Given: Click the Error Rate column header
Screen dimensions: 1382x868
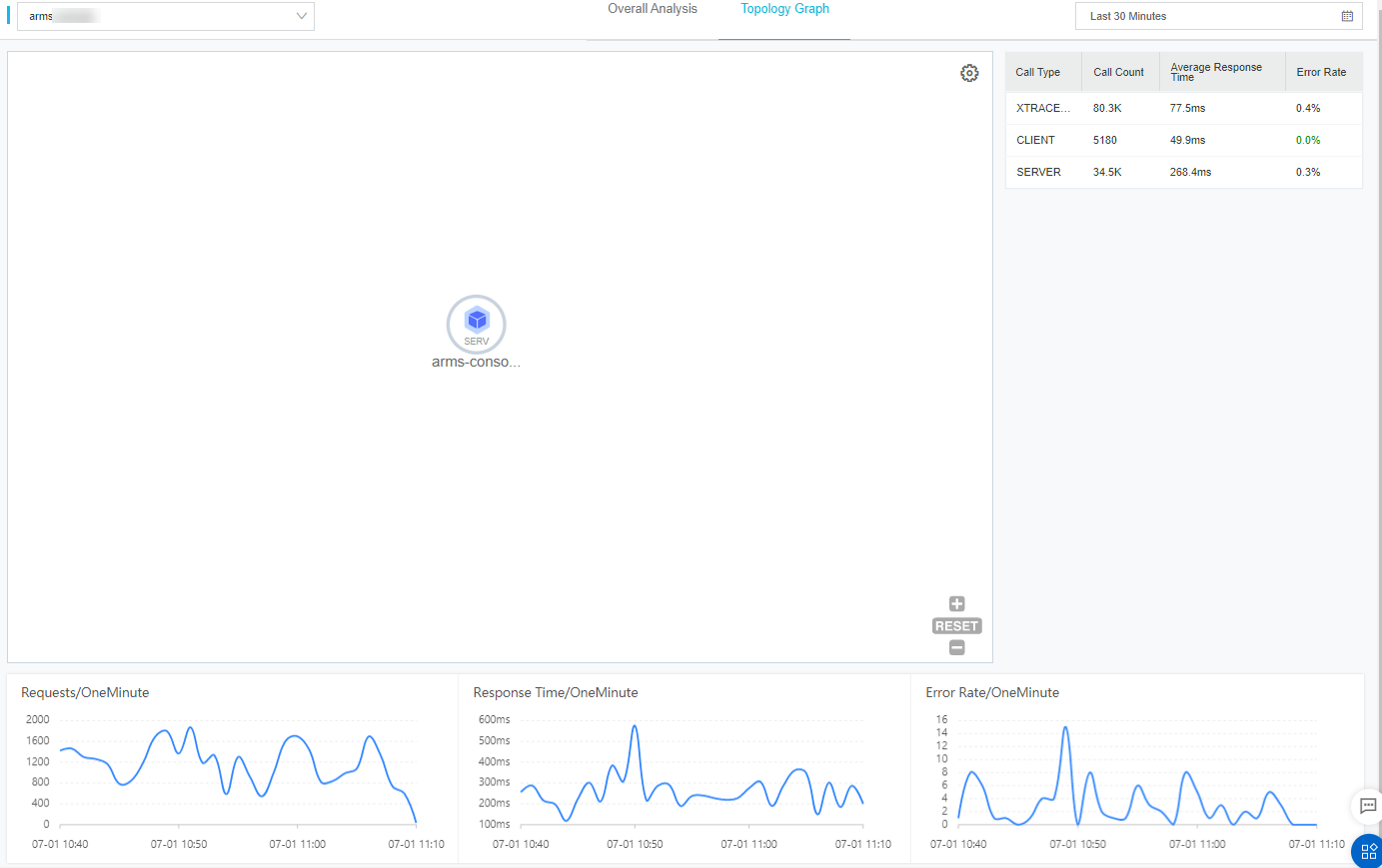Looking at the screenshot, I should point(1323,72).
